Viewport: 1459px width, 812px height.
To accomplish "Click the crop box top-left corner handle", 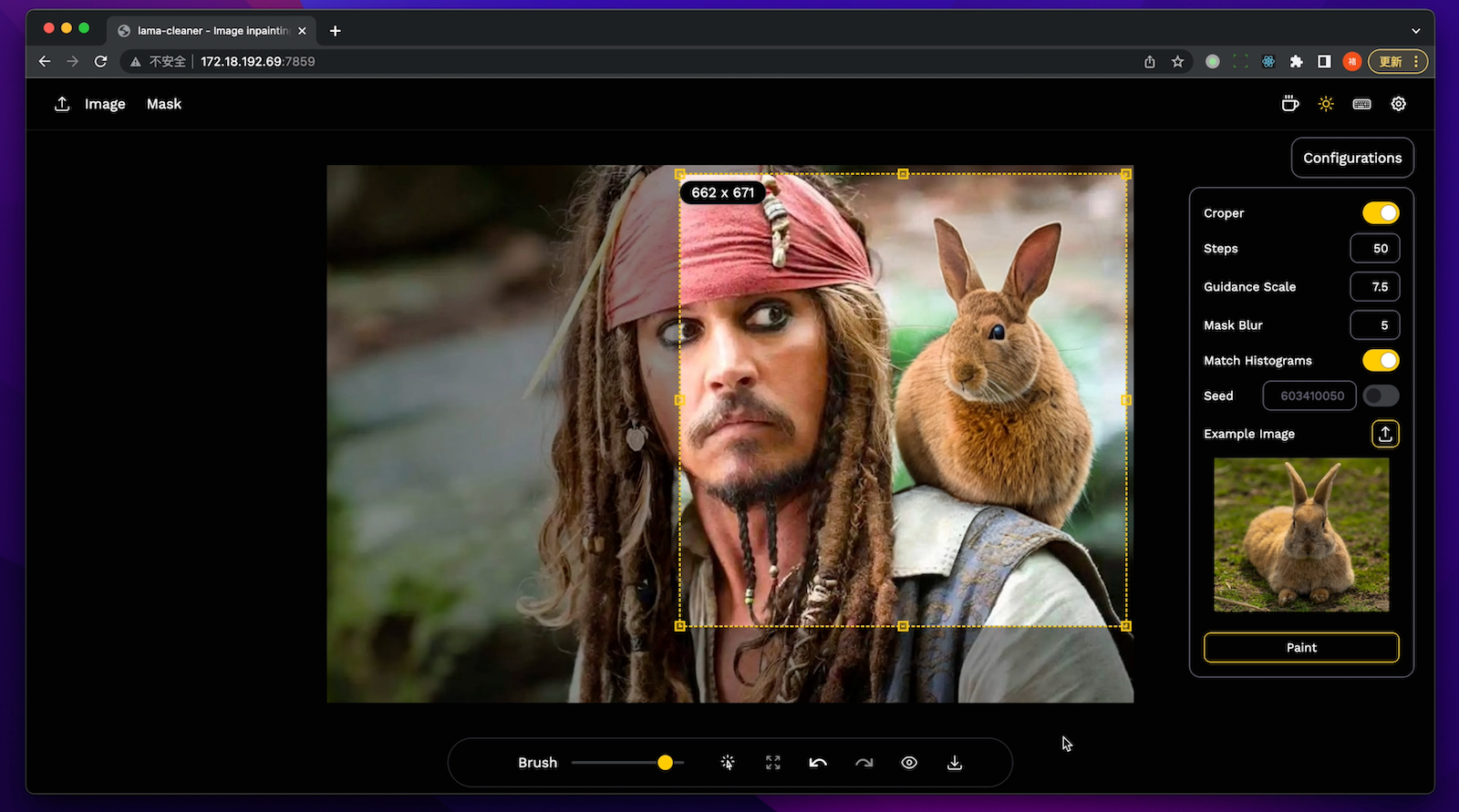I will tap(679, 174).
